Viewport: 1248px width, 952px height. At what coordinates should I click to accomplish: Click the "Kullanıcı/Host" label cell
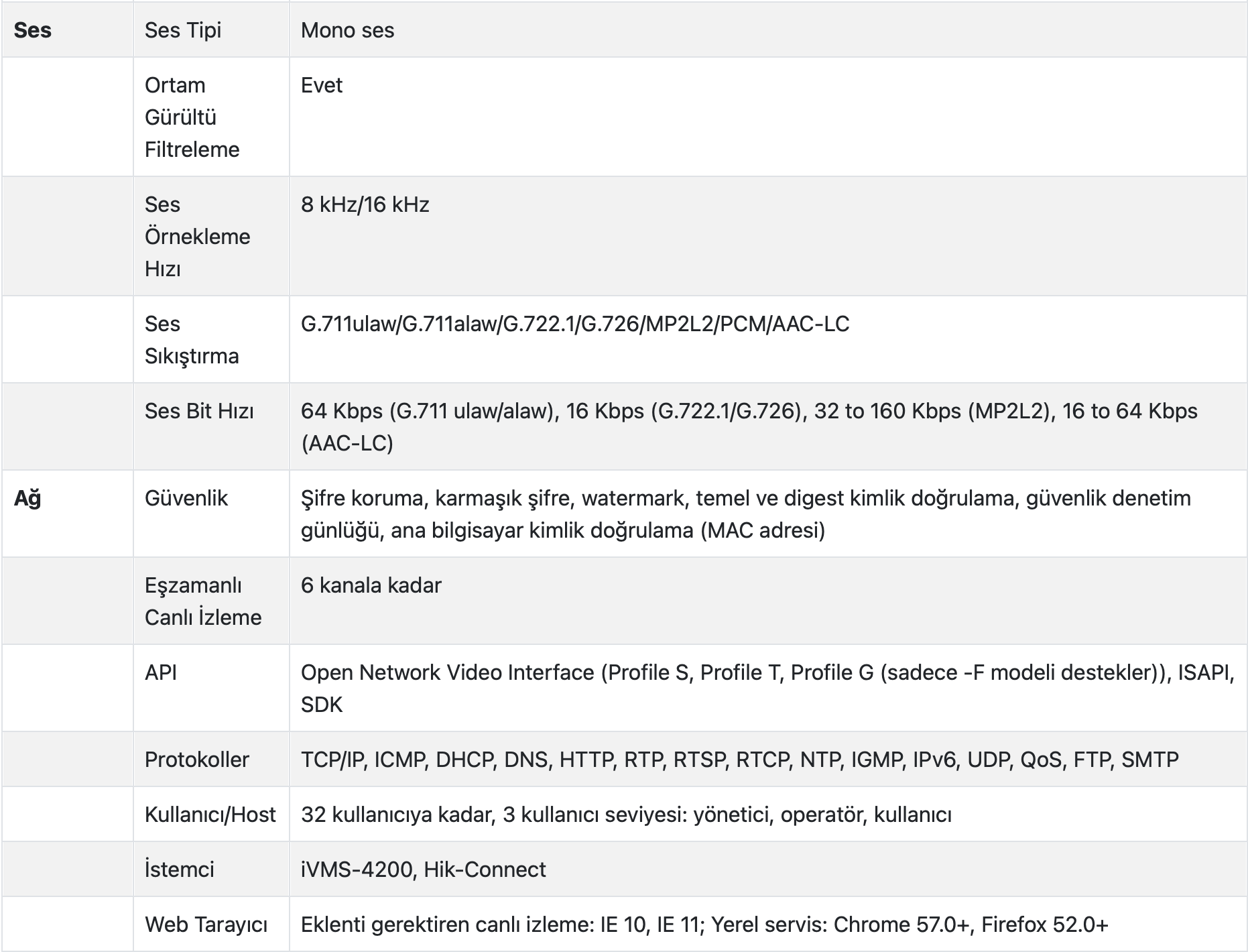pos(210,815)
